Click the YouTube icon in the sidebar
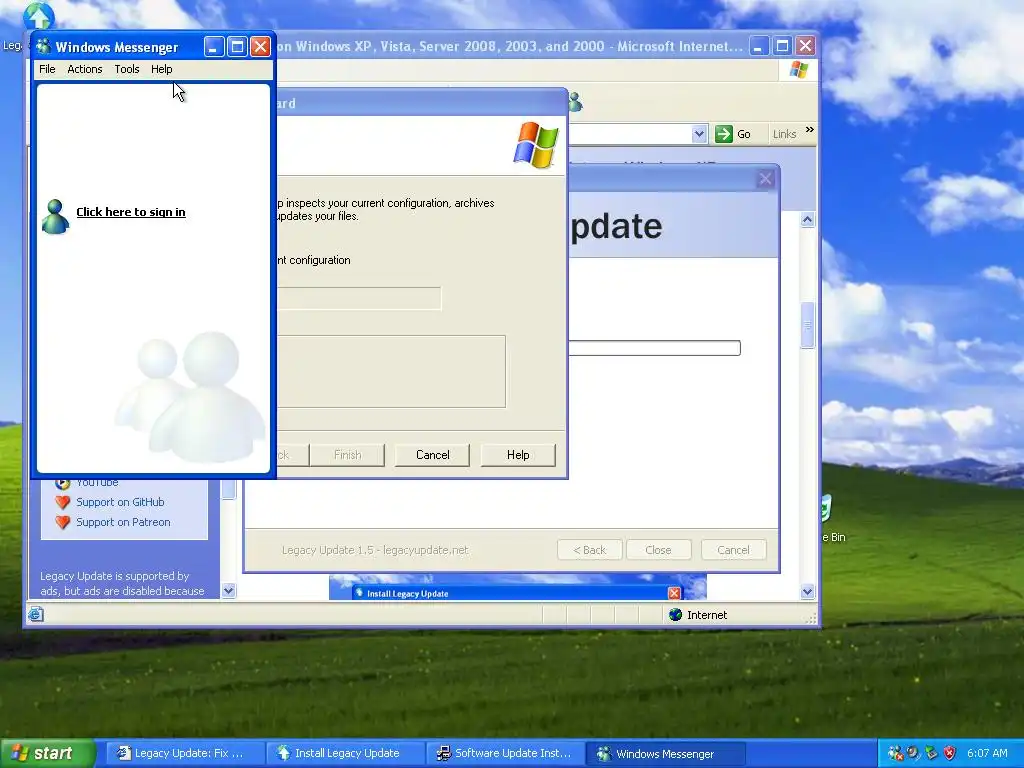This screenshot has width=1024, height=768. coord(63,483)
